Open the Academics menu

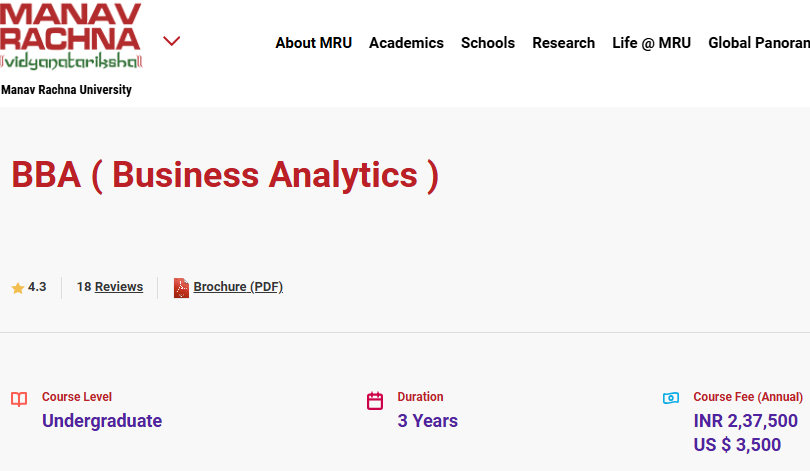[x=406, y=43]
